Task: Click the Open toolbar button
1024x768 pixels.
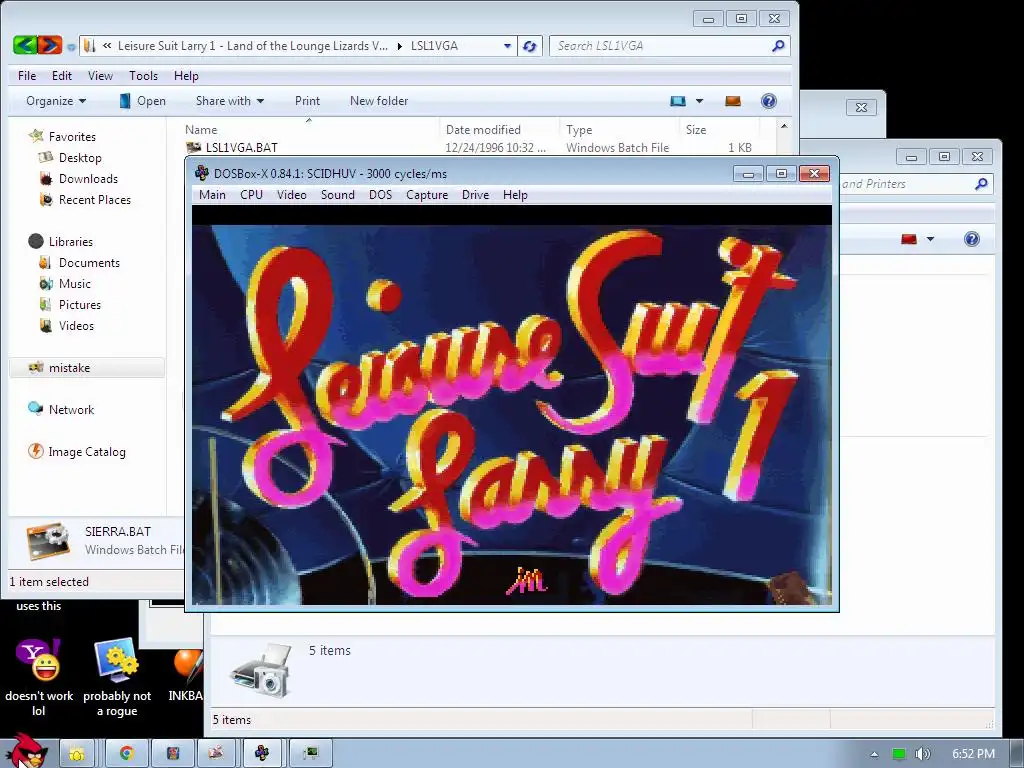Action: 142,101
